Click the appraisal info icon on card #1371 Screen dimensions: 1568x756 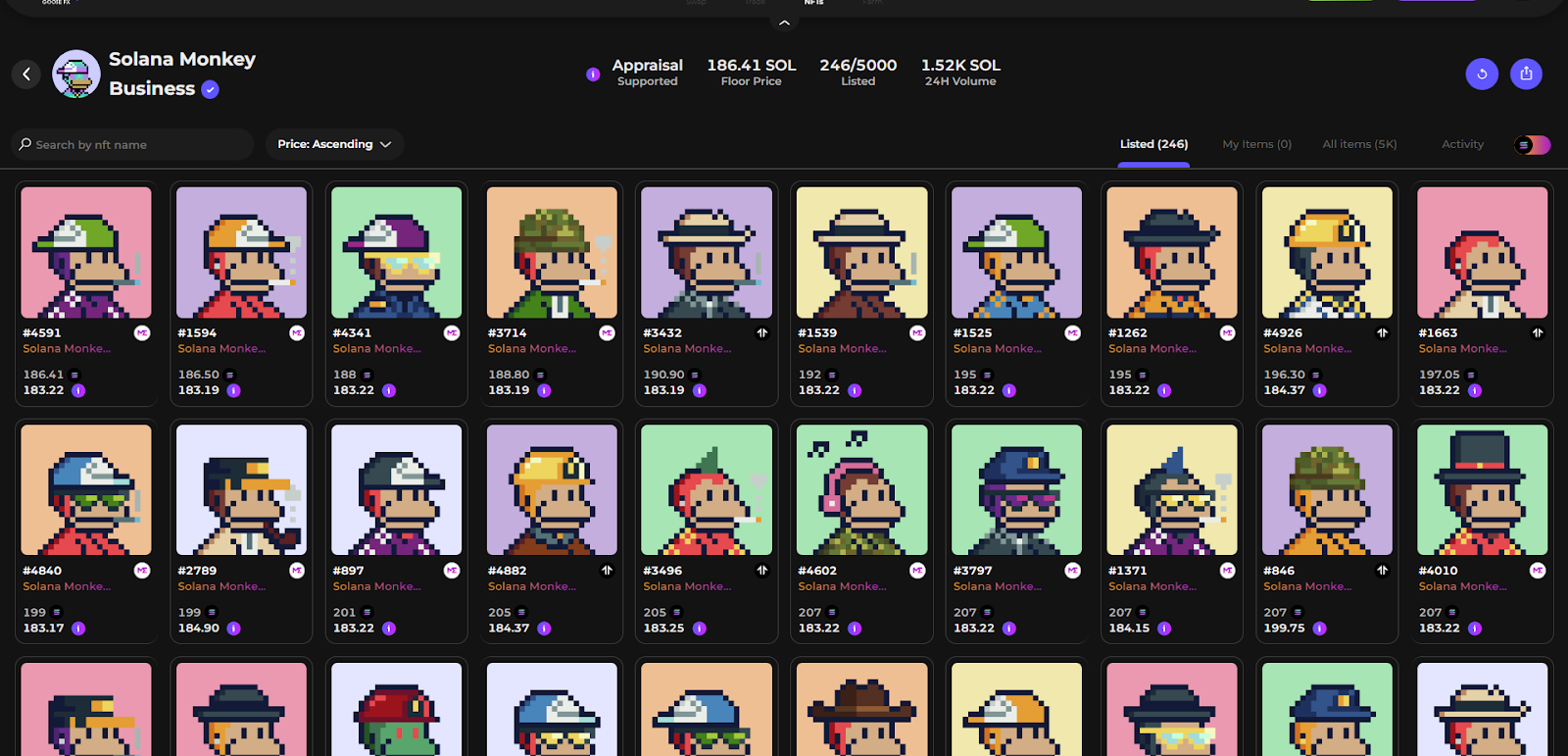pyautogui.click(x=1164, y=629)
